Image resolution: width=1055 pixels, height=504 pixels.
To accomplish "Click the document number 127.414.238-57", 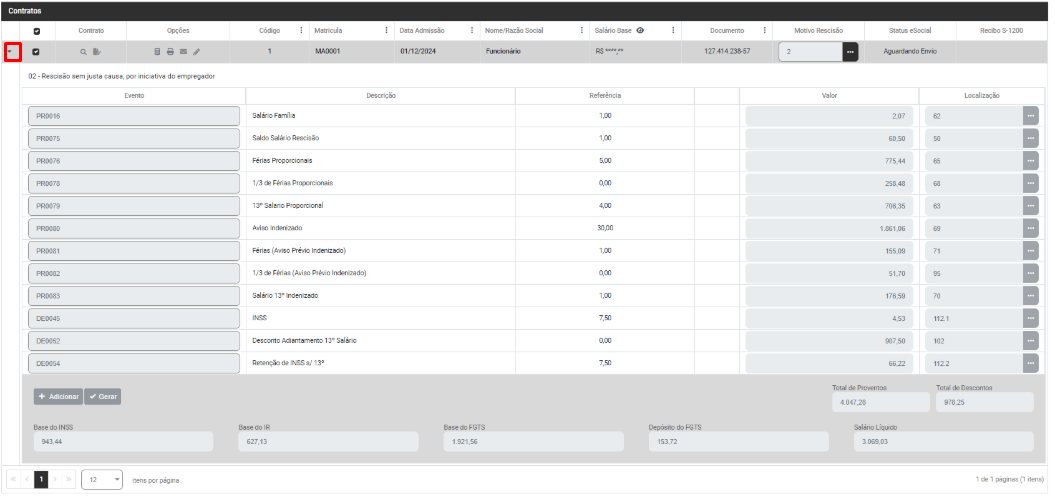I will (x=727, y=52).
